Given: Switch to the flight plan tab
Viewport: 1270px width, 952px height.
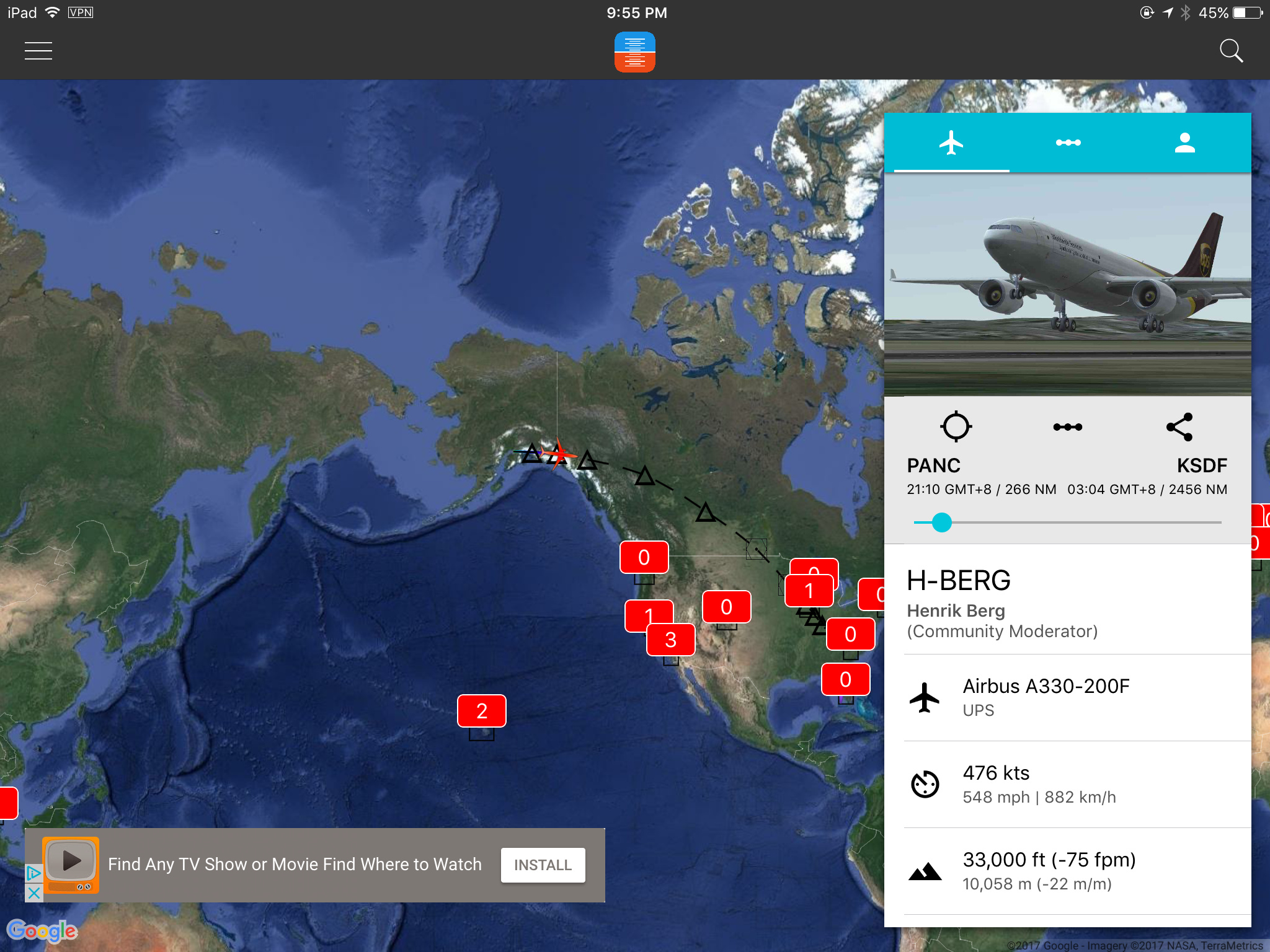Looking at the screenshot, I should (x=1068, y=143).
